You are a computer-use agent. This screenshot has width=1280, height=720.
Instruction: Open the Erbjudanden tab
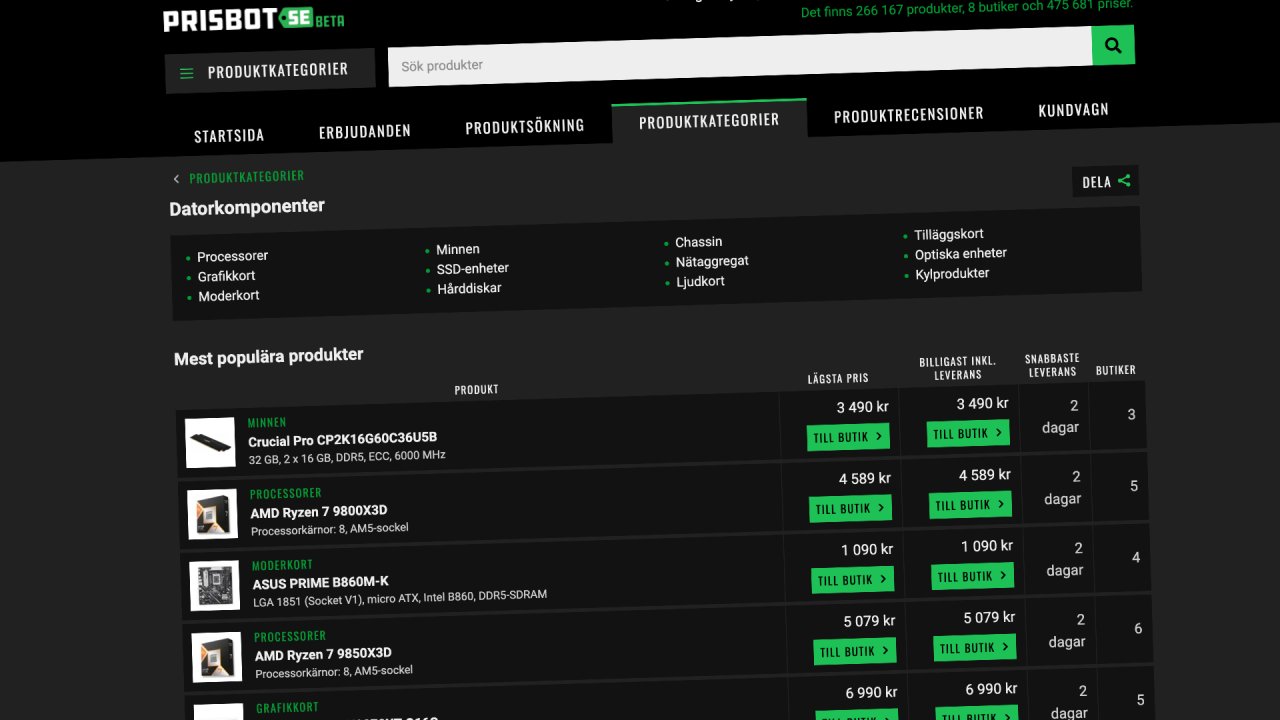coord(365,132)
